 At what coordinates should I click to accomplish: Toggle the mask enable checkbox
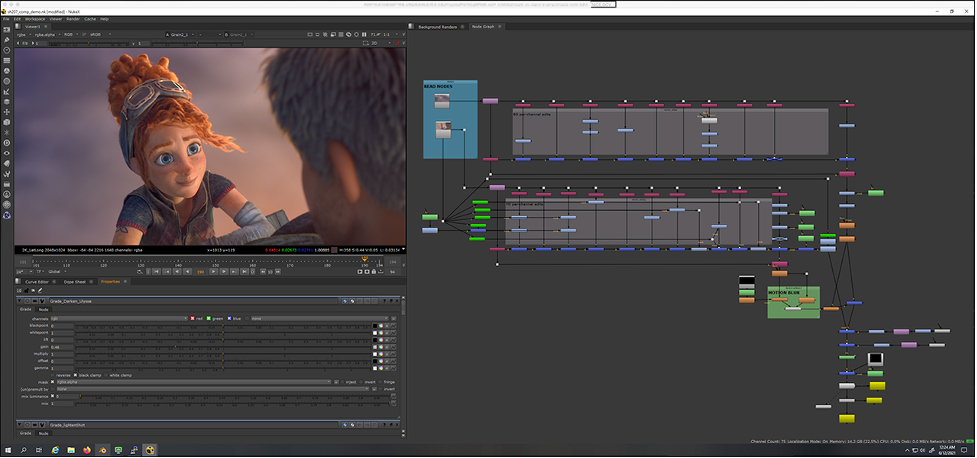point(53,382)
